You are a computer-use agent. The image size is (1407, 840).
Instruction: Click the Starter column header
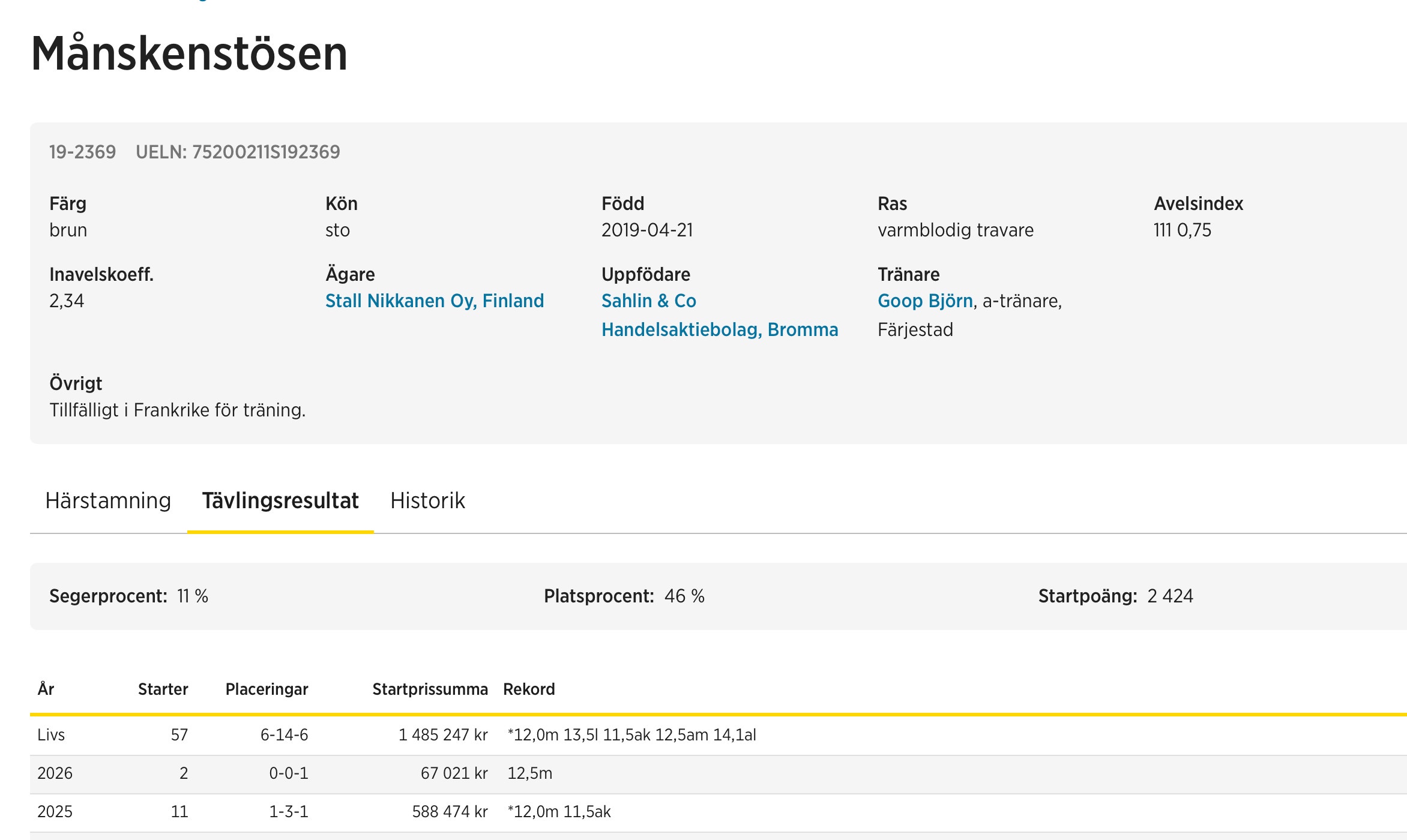(x=163, y=689)
